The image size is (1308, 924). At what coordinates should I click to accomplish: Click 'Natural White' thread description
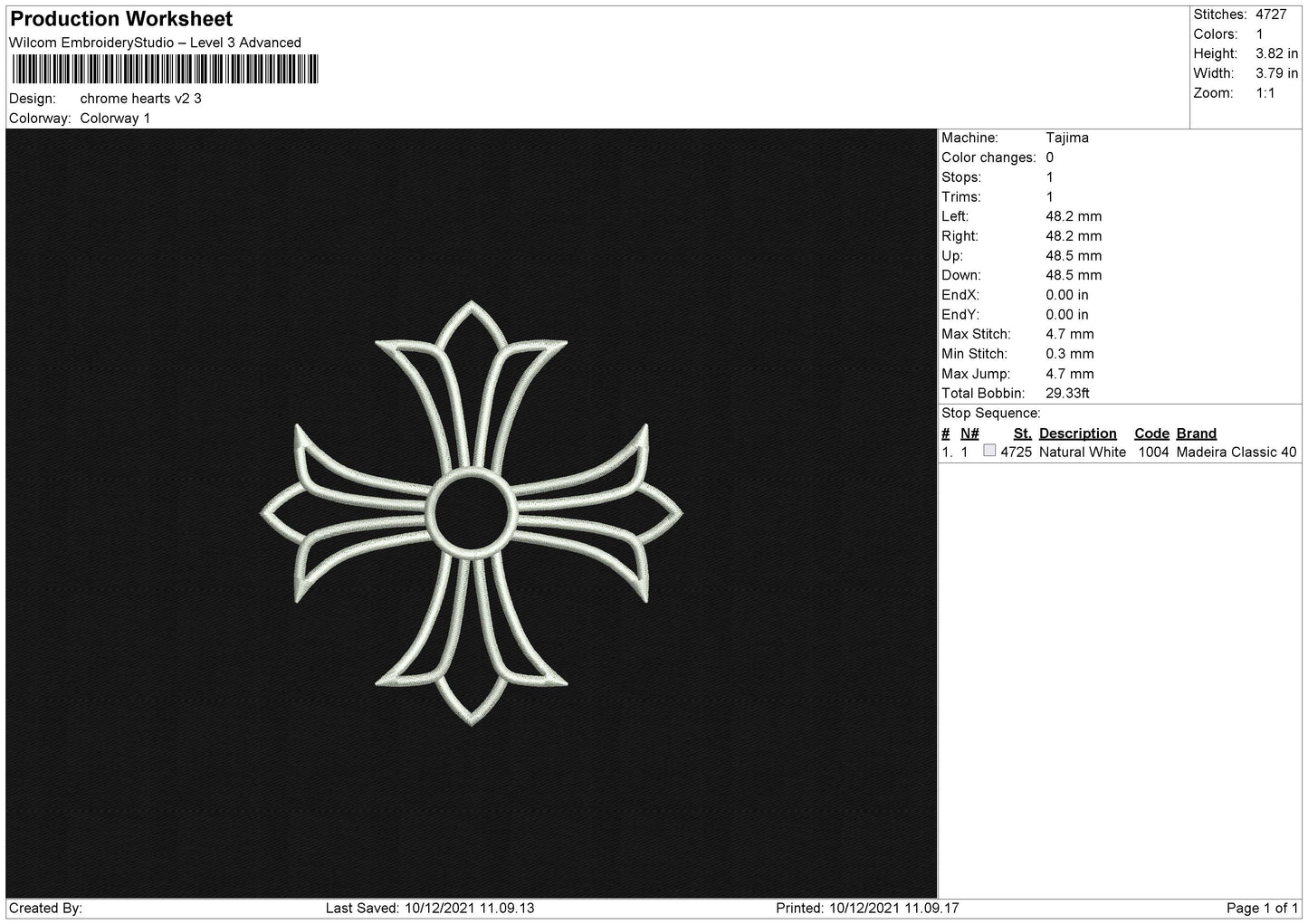tap(1083, 452)
